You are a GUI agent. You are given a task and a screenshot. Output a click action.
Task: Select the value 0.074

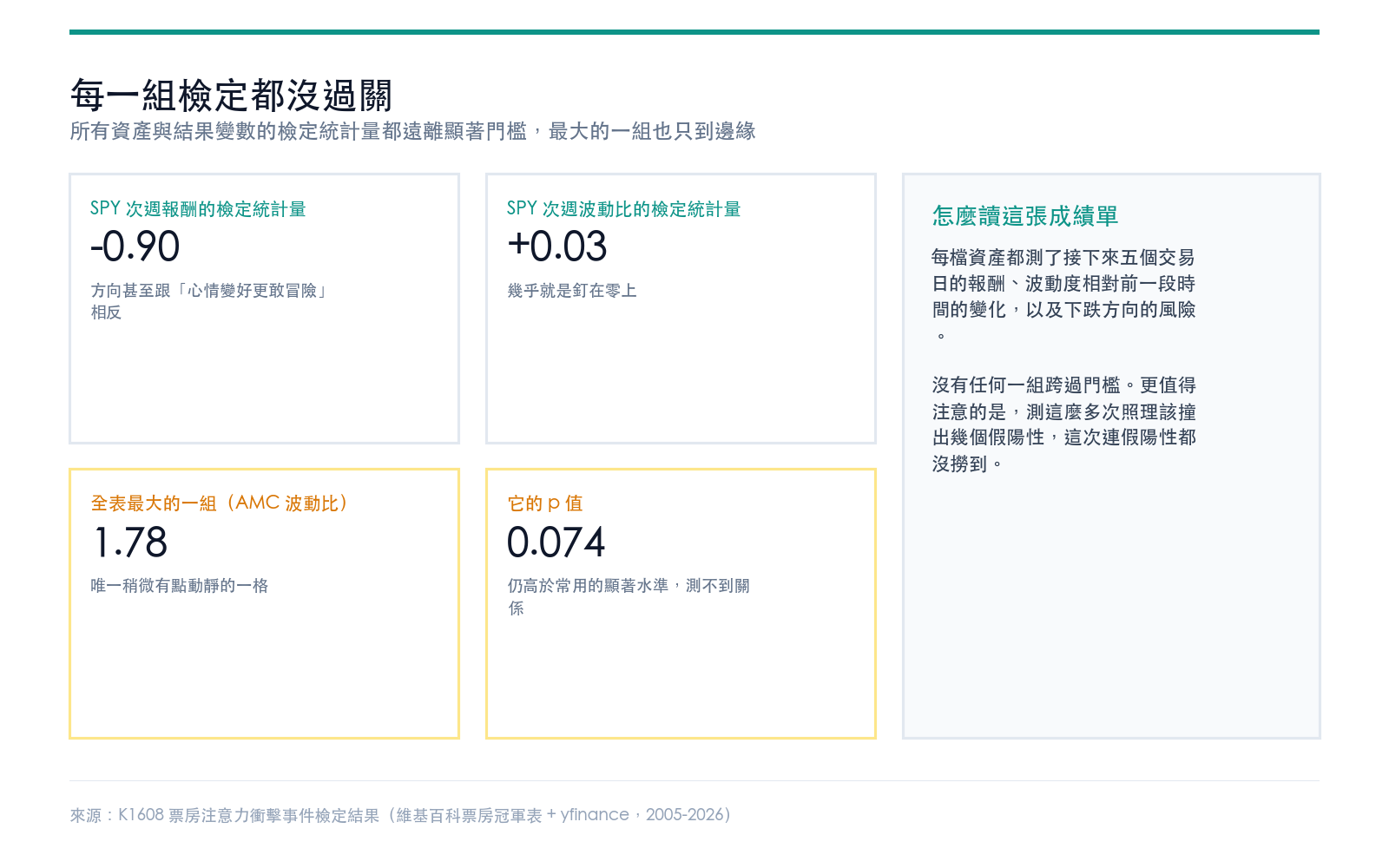[556, 542]
